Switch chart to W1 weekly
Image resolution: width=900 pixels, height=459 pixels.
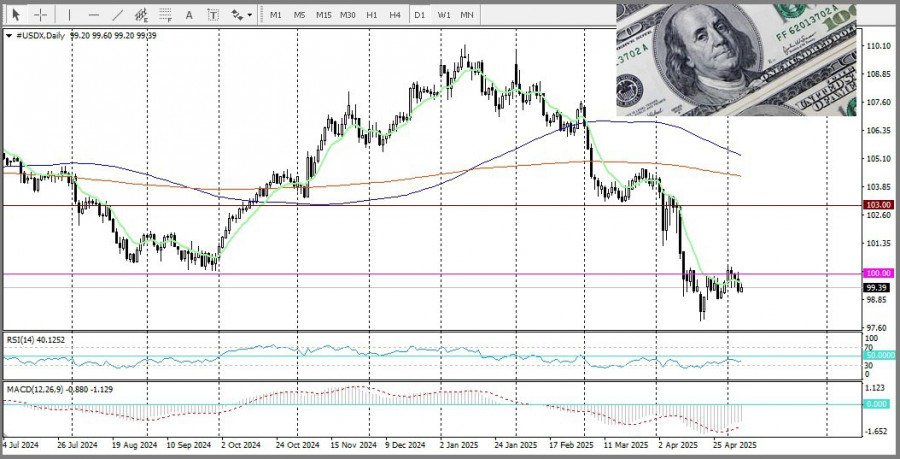(x=443, y=15)
